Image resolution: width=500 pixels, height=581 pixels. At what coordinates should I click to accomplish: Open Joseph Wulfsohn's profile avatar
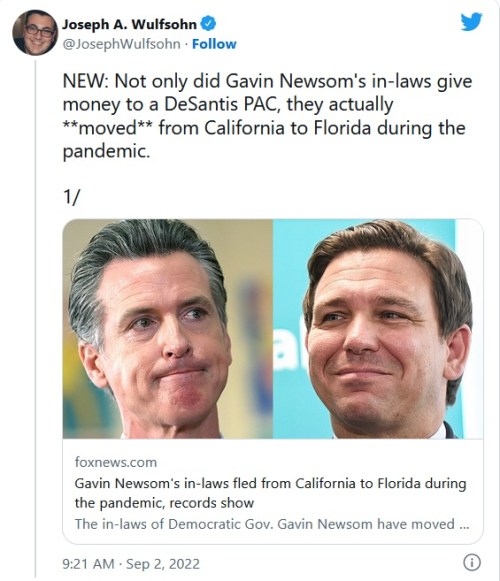pyautogui.click(x=35, y=33)
